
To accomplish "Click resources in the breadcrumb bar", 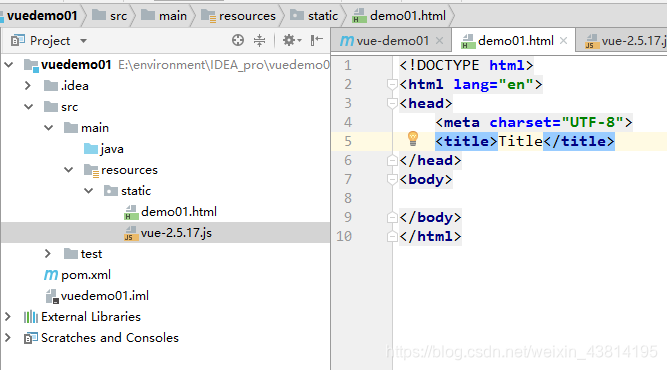I will [x=247, y=16].
